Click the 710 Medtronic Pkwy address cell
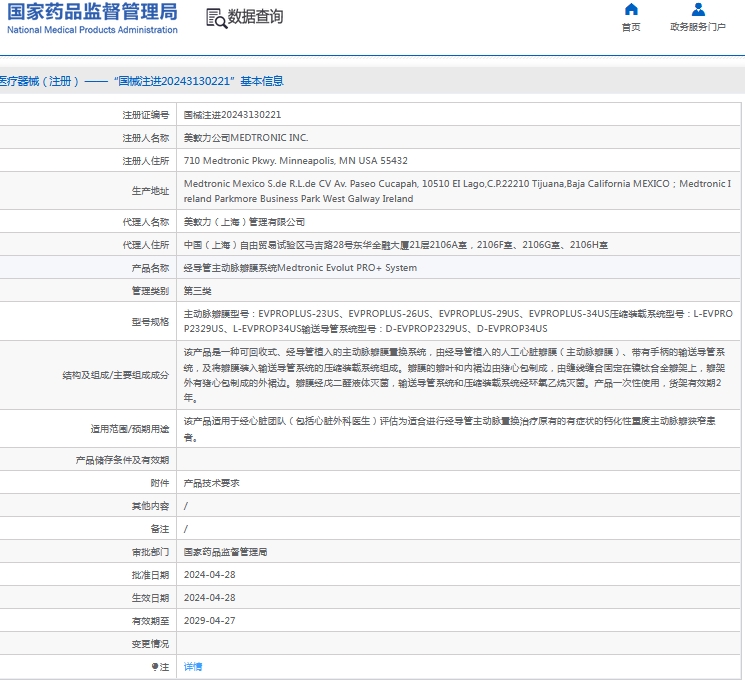The height and width of the screenshot is (684, 745). pos(295,160)
